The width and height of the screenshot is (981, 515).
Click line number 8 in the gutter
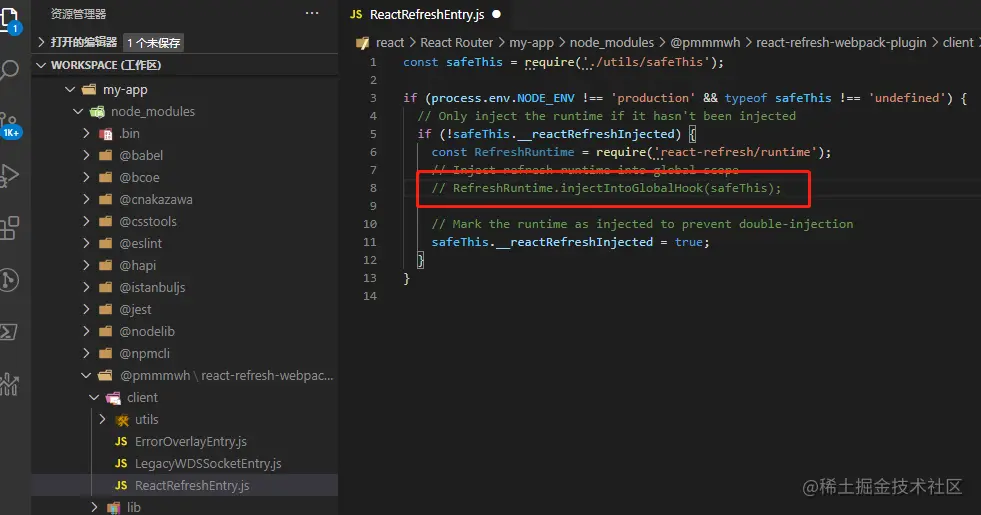(x=373, y=188)
